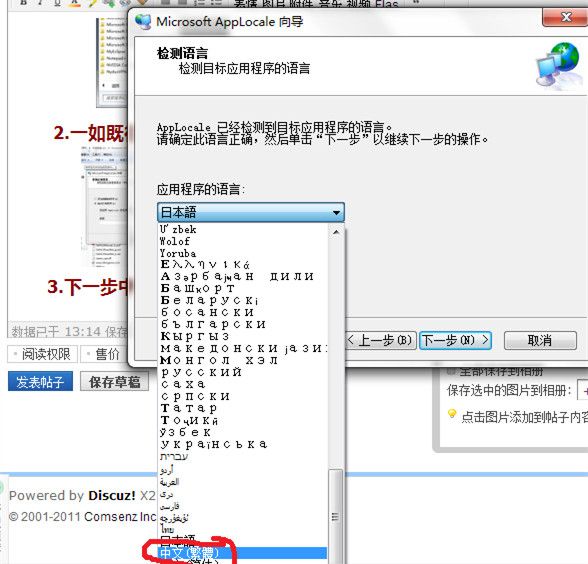Close the Microsoft AppLocale wizard window
This screenshot has height=564, width=588.
pyautogui.click(x=565, y=17)
